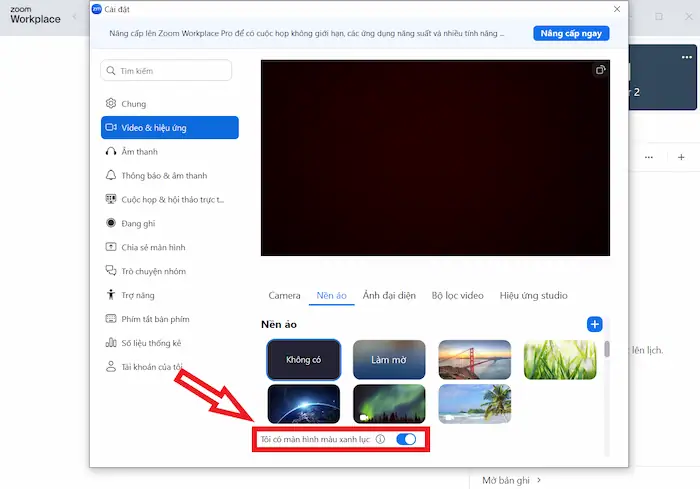
Task: Switch to the Bộ lọc video tab
Action: coord(457,296)
